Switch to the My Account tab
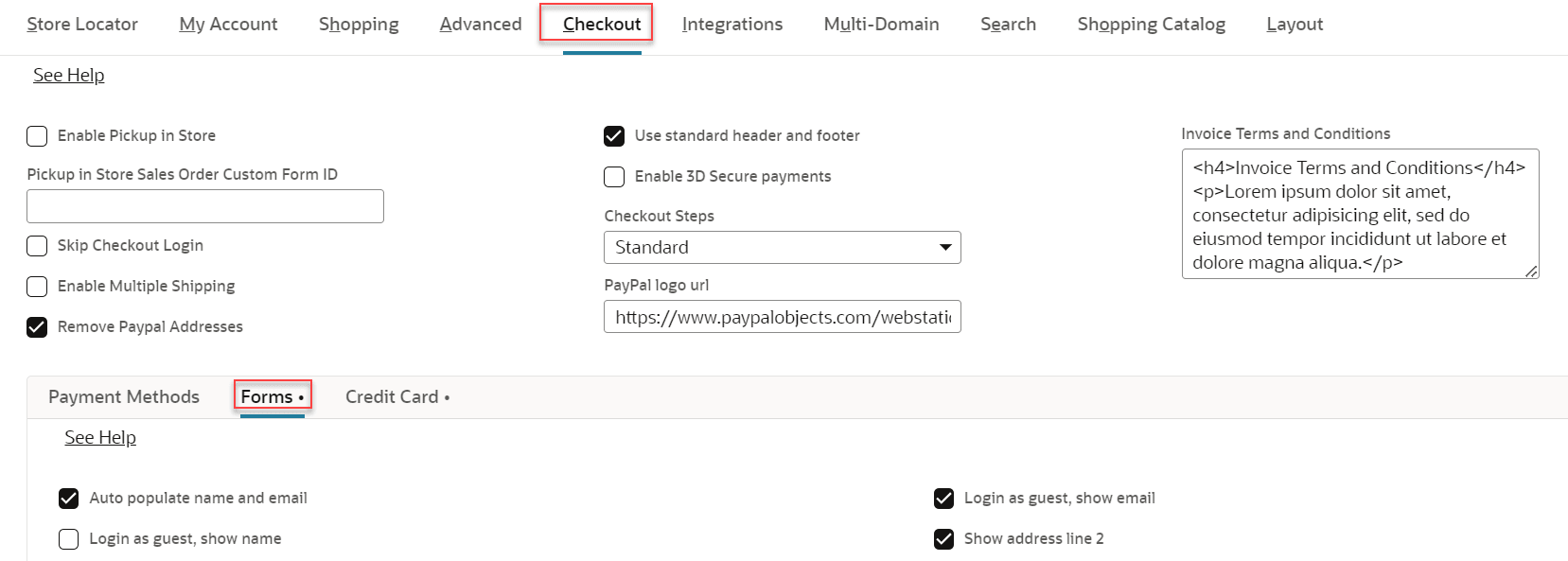Screen dimensions: 1568x561 (228, 25)
